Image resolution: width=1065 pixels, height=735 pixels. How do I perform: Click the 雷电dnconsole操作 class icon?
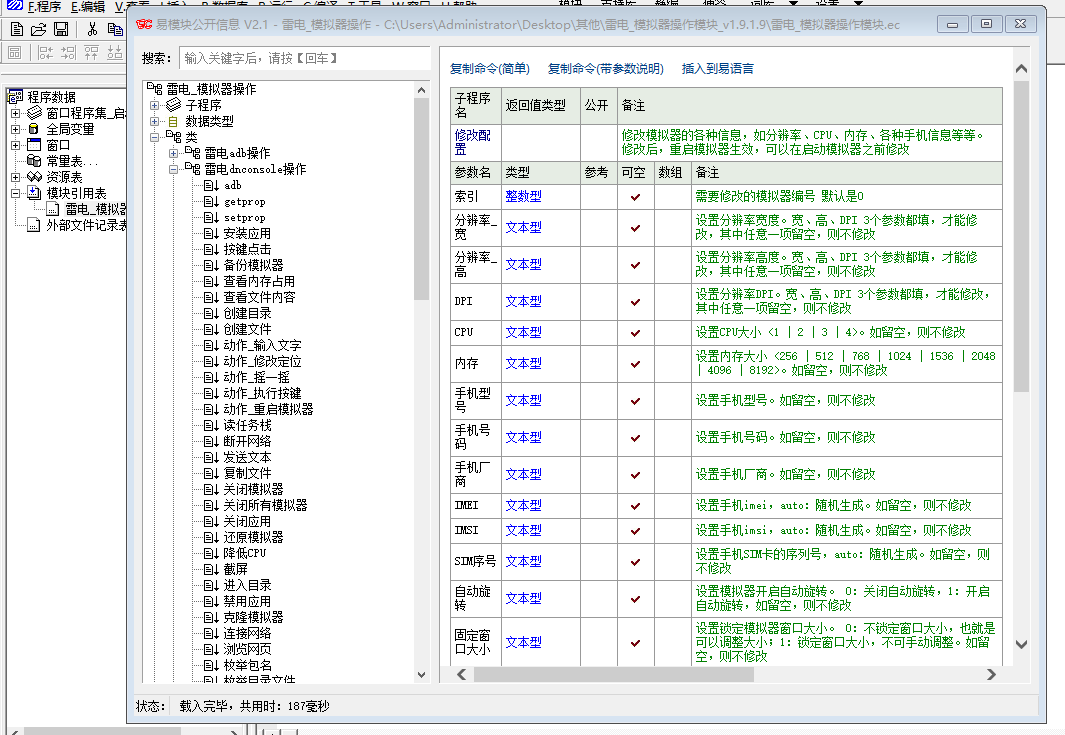(x=193, y=168)
